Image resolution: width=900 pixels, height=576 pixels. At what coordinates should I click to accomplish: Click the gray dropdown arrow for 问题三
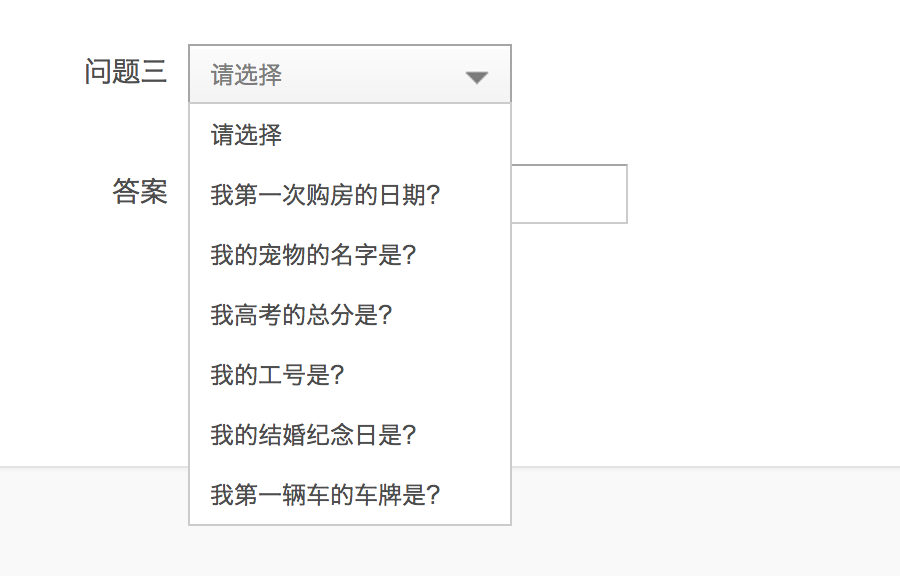[x=477, y=76]
